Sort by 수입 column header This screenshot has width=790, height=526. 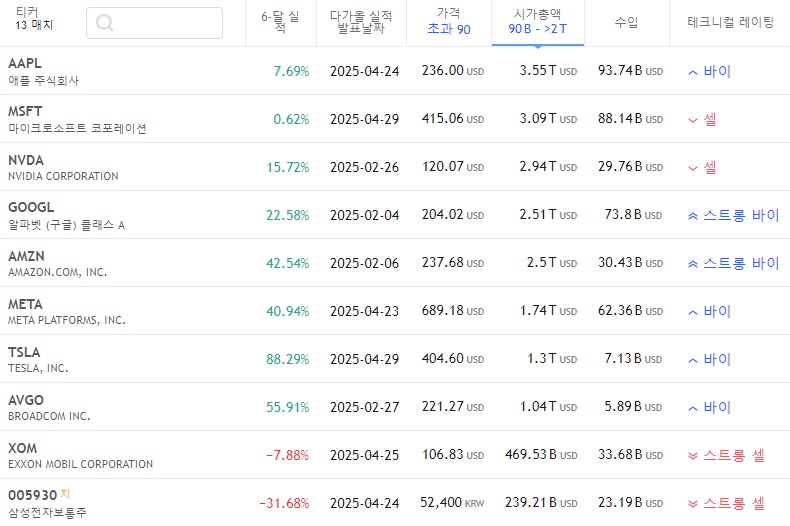pyautogui.click(x=626, y=22)
